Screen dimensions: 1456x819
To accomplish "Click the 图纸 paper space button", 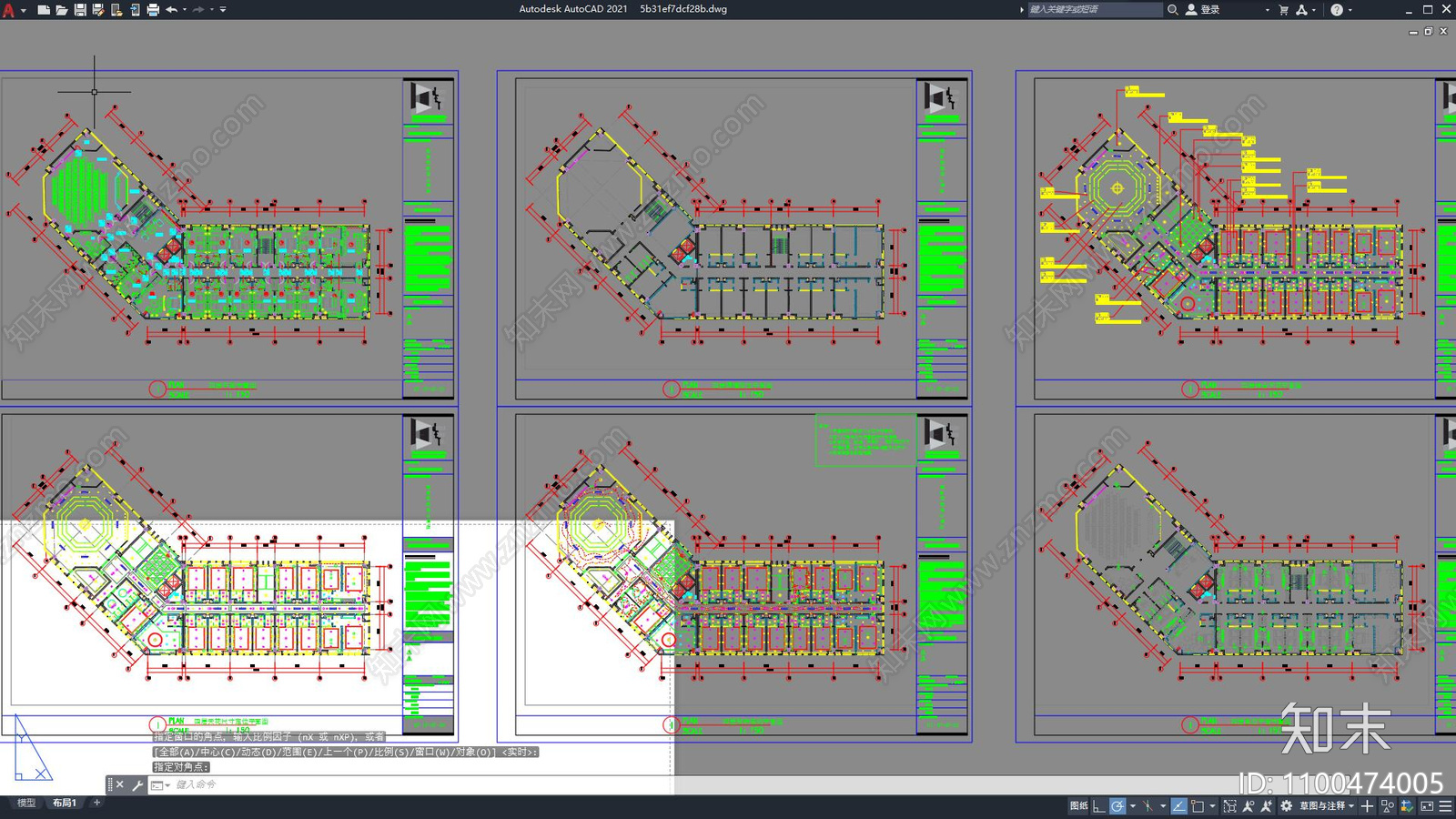I will click(1078, 806).
